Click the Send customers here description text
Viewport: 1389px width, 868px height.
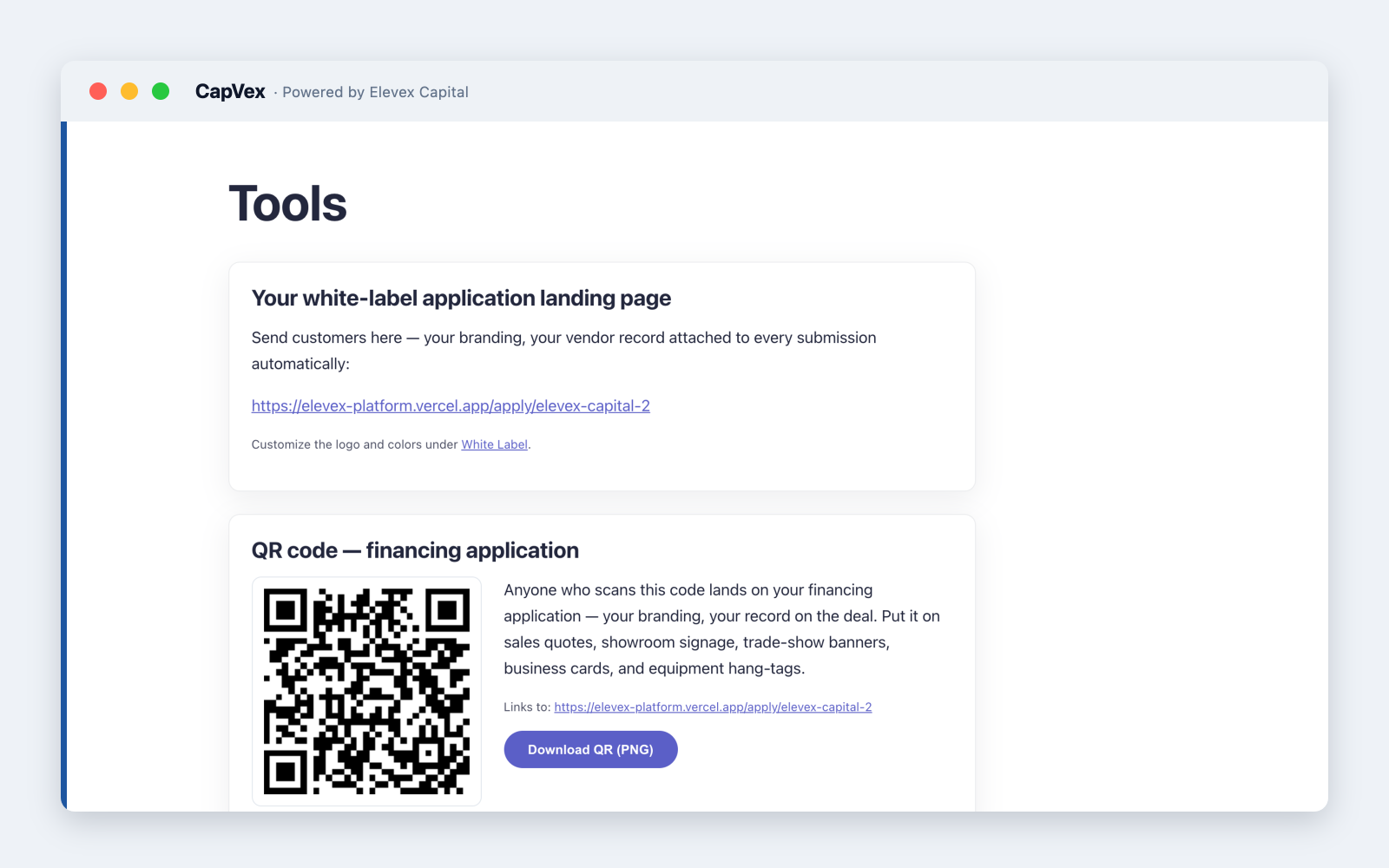[563, 351]
